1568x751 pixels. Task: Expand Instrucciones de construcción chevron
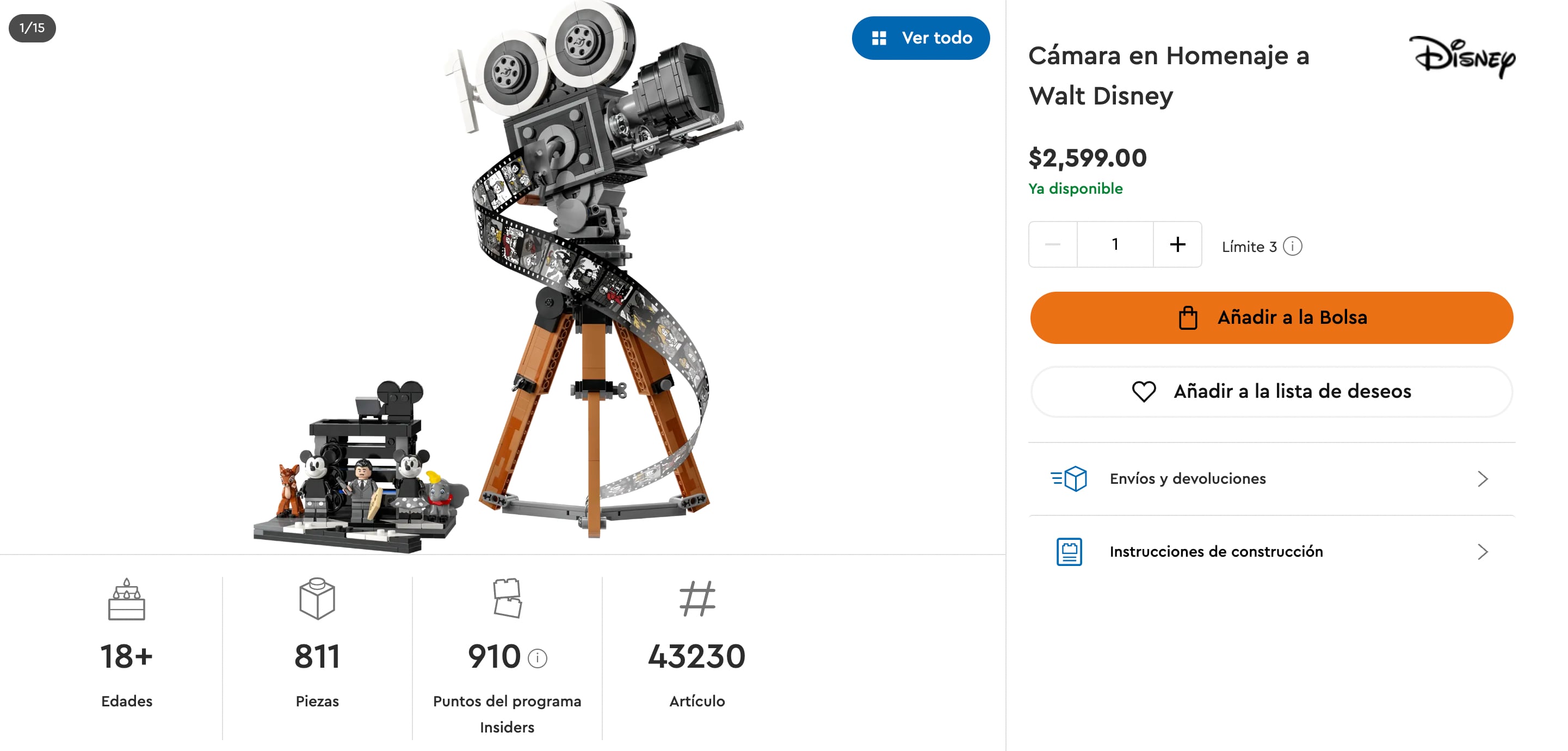coord(1483,552)
